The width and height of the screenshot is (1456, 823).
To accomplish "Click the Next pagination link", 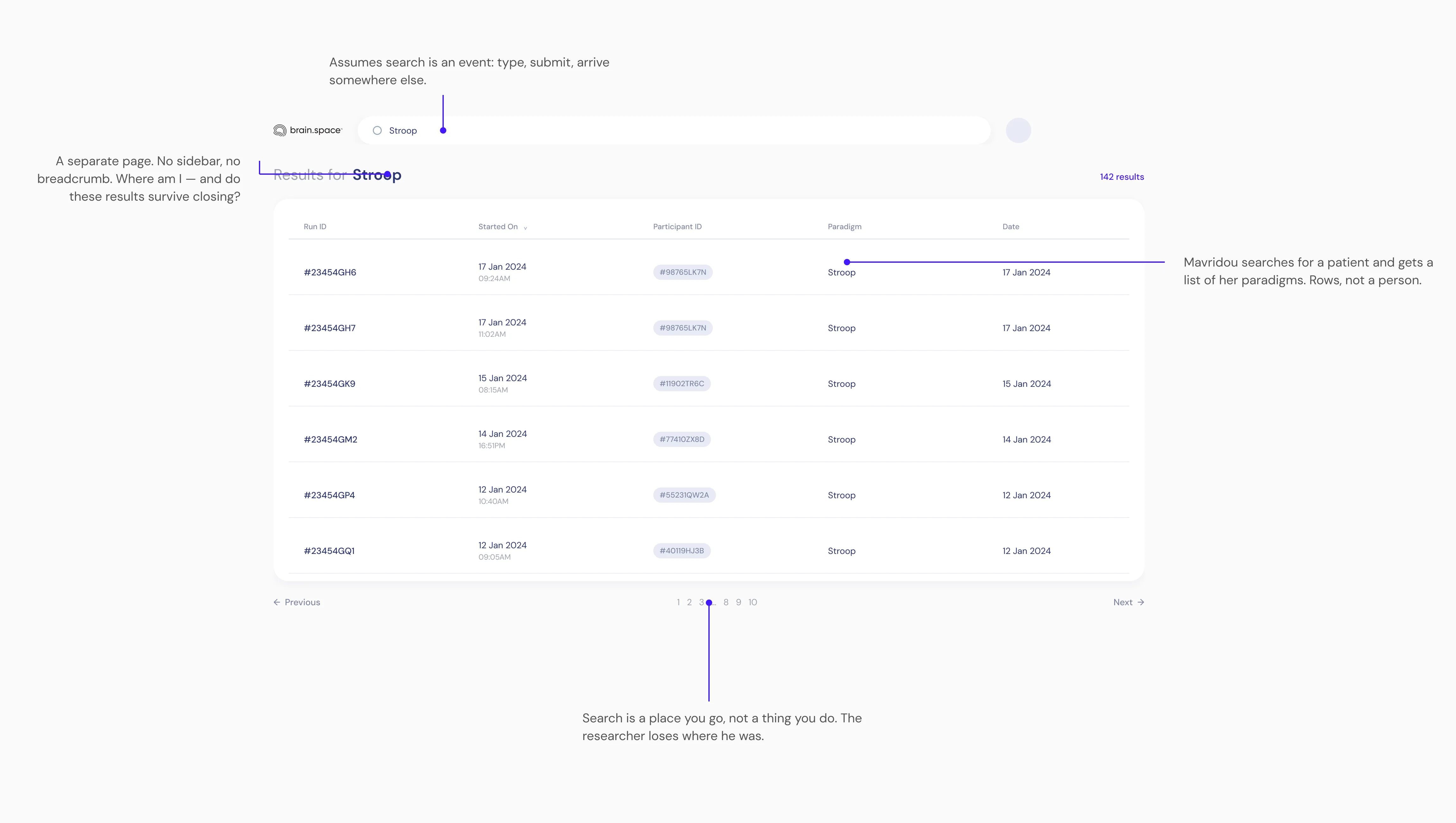I will click(1129, 602).
